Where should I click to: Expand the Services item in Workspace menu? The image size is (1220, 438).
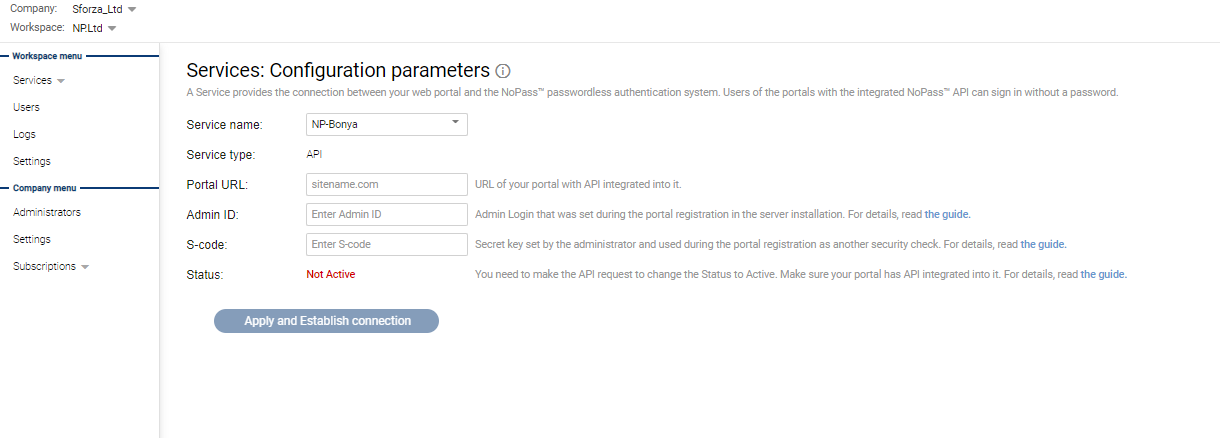point(38,80)
